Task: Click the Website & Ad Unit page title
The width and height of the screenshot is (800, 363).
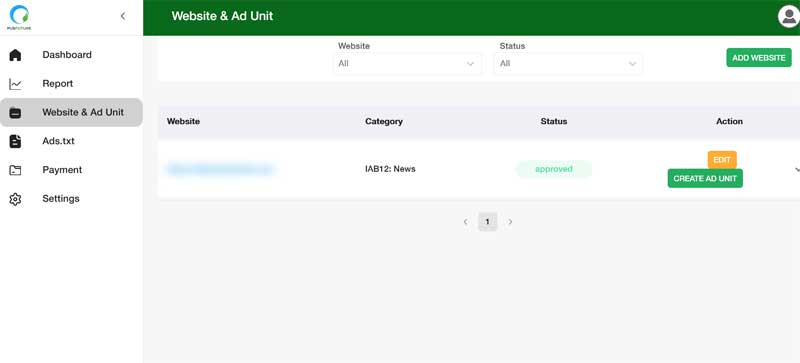Action: click(x=222, y=16)
